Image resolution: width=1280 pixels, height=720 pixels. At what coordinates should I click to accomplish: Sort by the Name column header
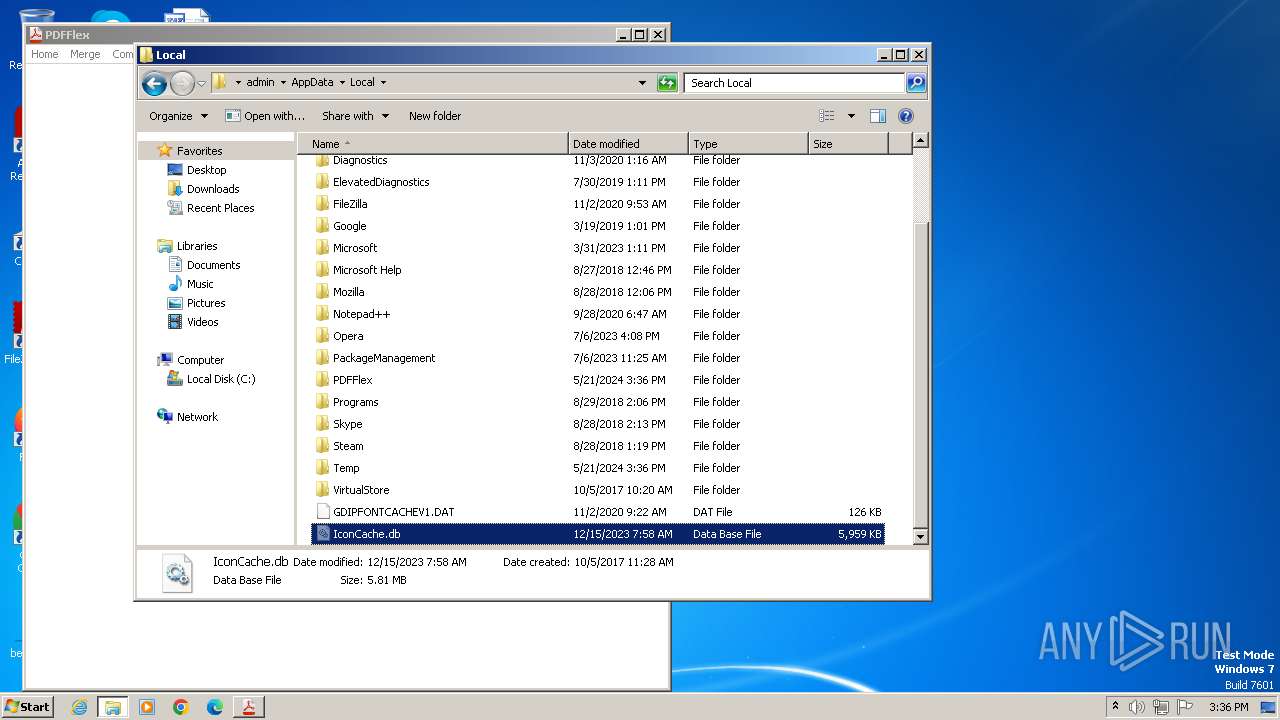(433, 144)
